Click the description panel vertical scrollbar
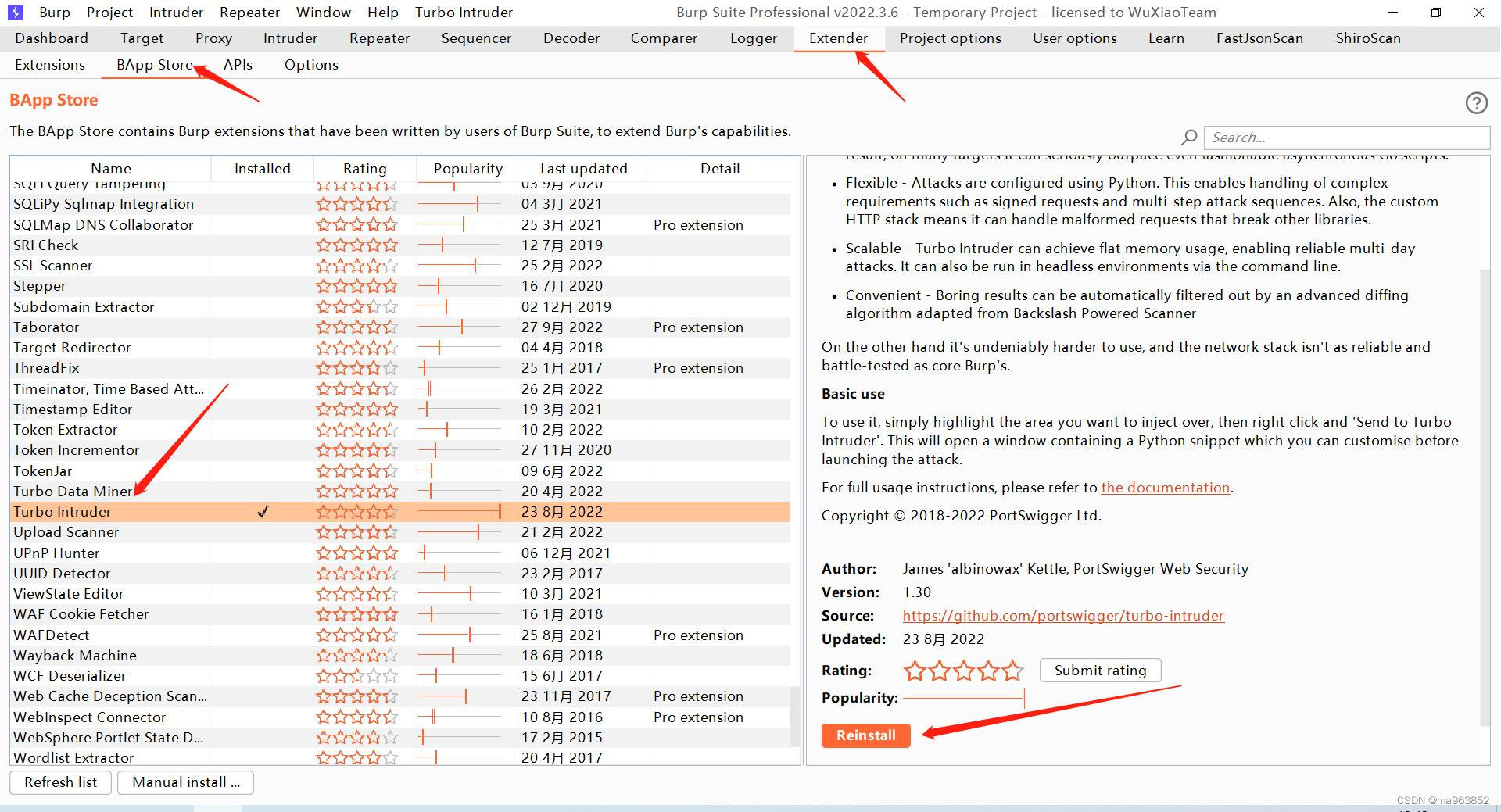The image size is (1501, 812). (x=1485, y=497)
